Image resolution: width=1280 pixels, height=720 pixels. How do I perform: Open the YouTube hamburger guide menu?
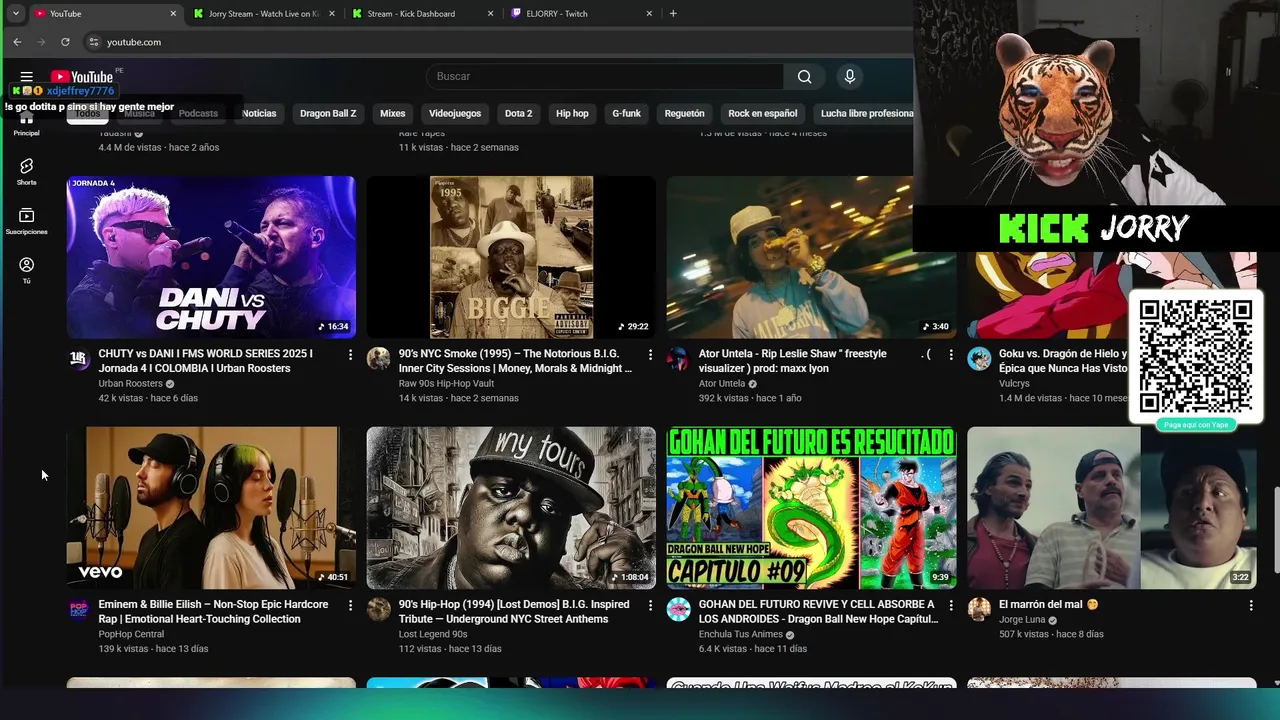tap(27, 77)
